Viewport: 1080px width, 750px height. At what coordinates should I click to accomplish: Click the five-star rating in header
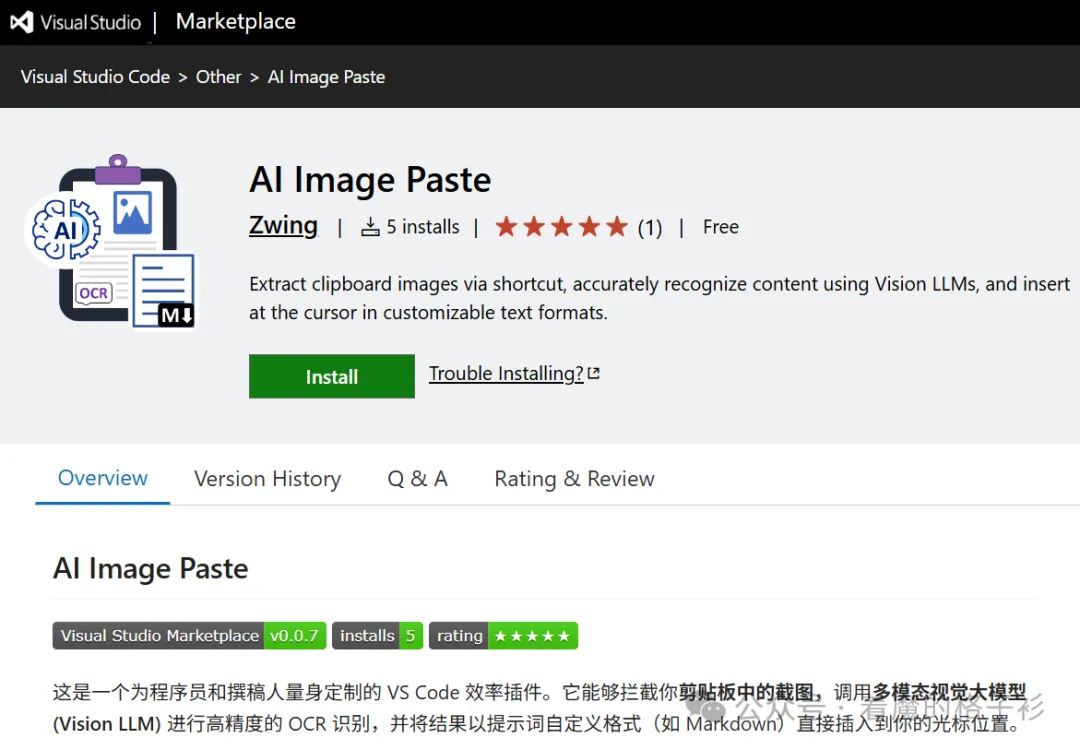(x=561, y=227)
